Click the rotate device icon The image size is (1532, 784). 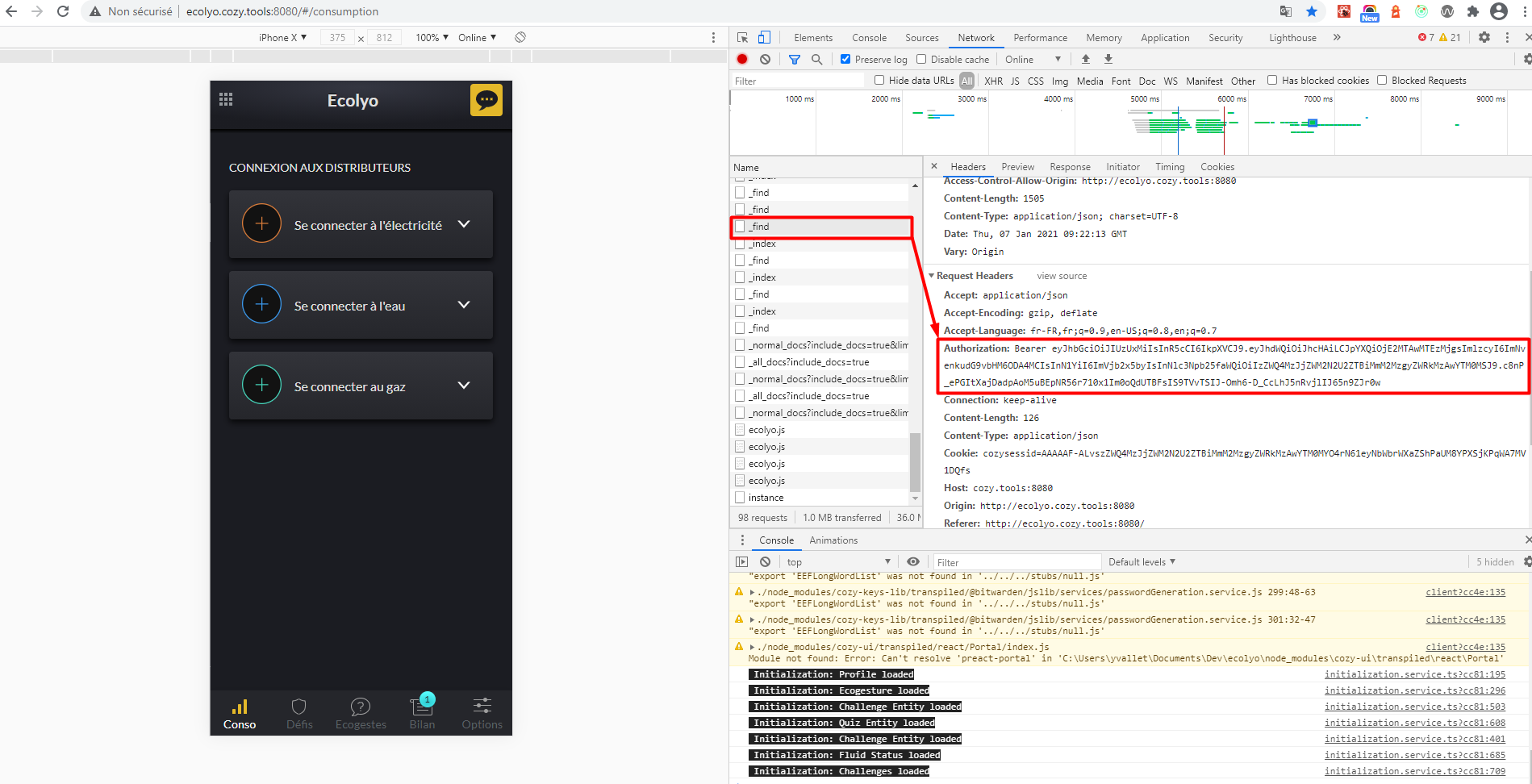[x=520, y=37]
